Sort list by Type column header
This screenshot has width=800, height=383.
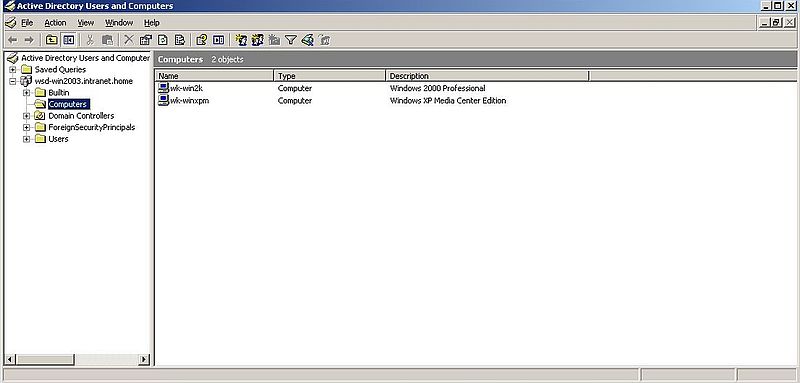(330, 76)
